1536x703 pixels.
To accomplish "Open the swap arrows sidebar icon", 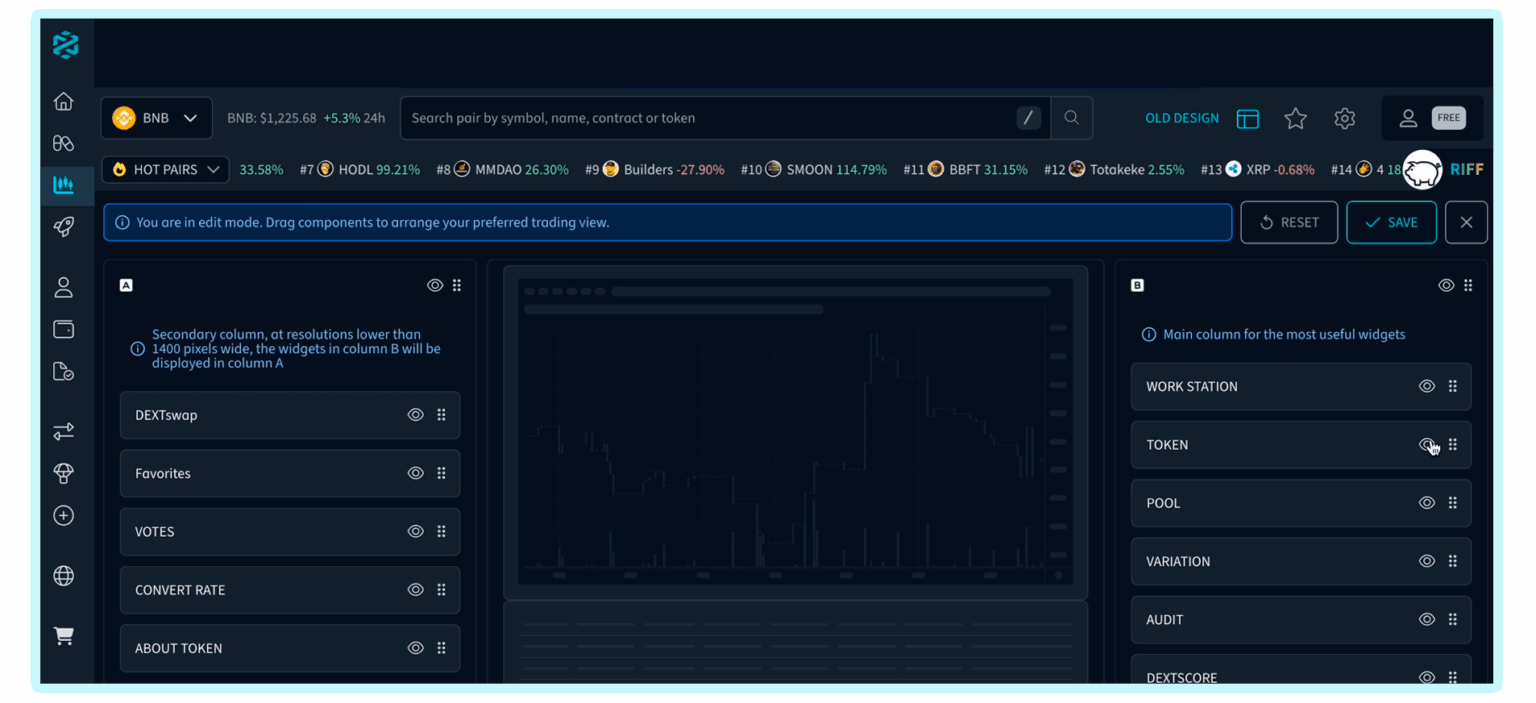I will (x=63, y=431).
